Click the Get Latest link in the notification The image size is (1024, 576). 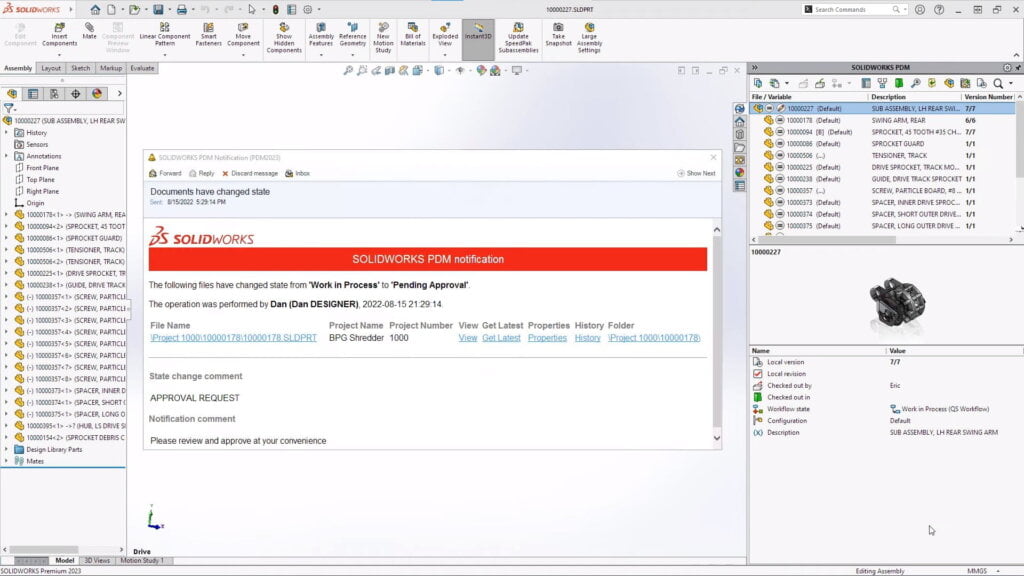[501, 338]
